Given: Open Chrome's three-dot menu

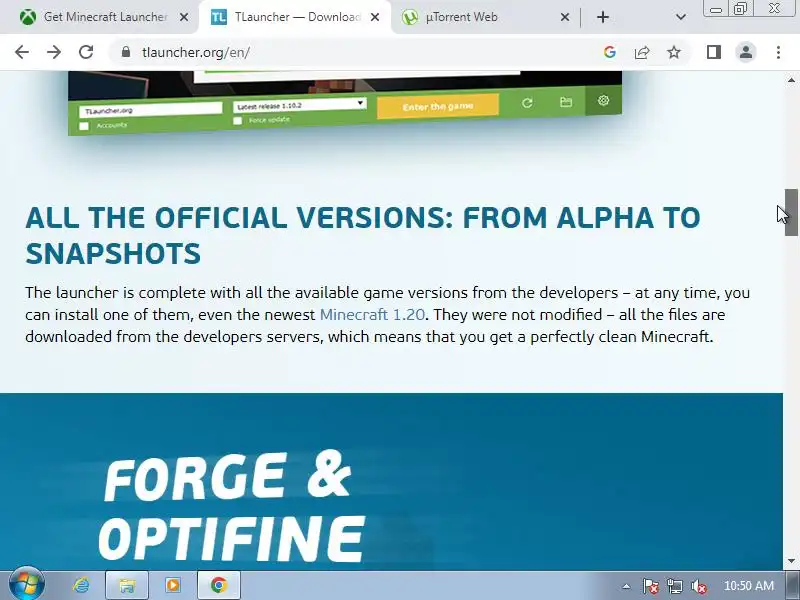Looking at the screenshot, I should [x=778, y=52].
